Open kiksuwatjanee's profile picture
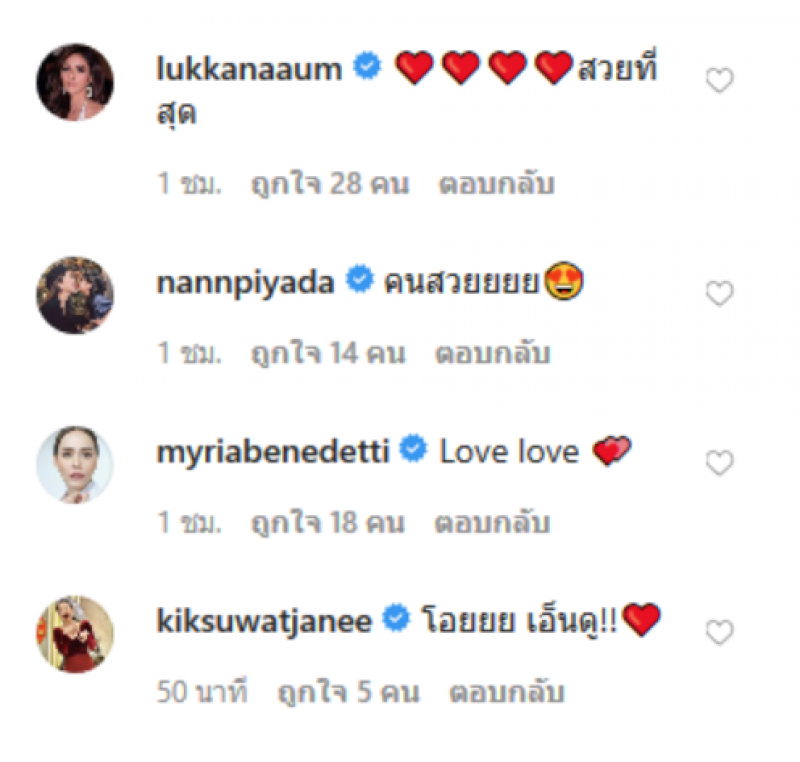 pyautogui.click(x=75, y=632)
